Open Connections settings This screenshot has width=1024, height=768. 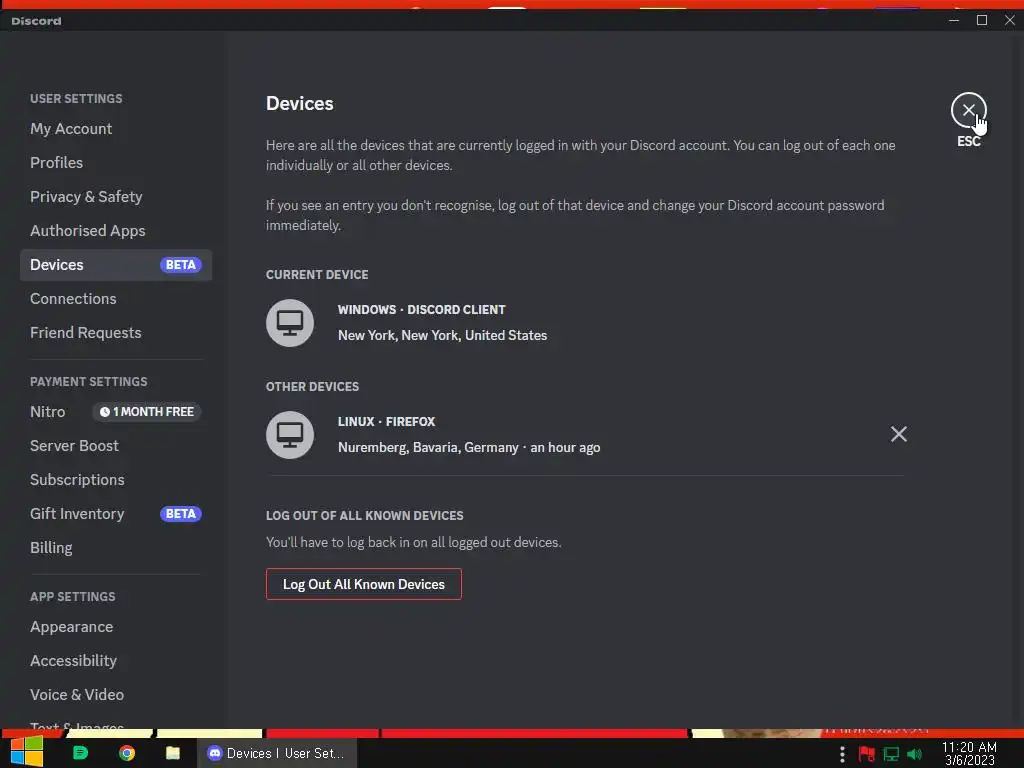116,299
